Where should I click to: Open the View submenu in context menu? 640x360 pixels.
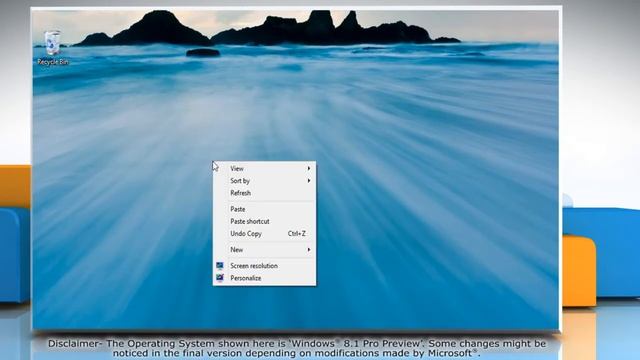tap(264, 169)
